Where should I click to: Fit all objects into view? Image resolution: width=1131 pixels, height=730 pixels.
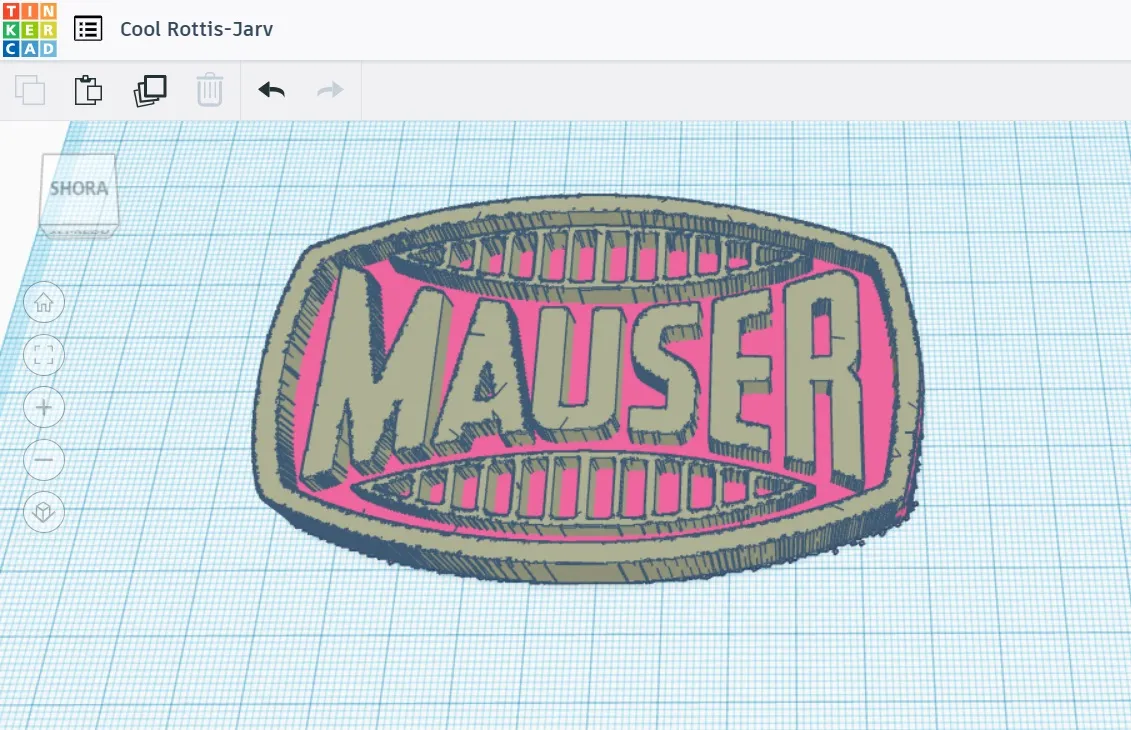point(43,355)
